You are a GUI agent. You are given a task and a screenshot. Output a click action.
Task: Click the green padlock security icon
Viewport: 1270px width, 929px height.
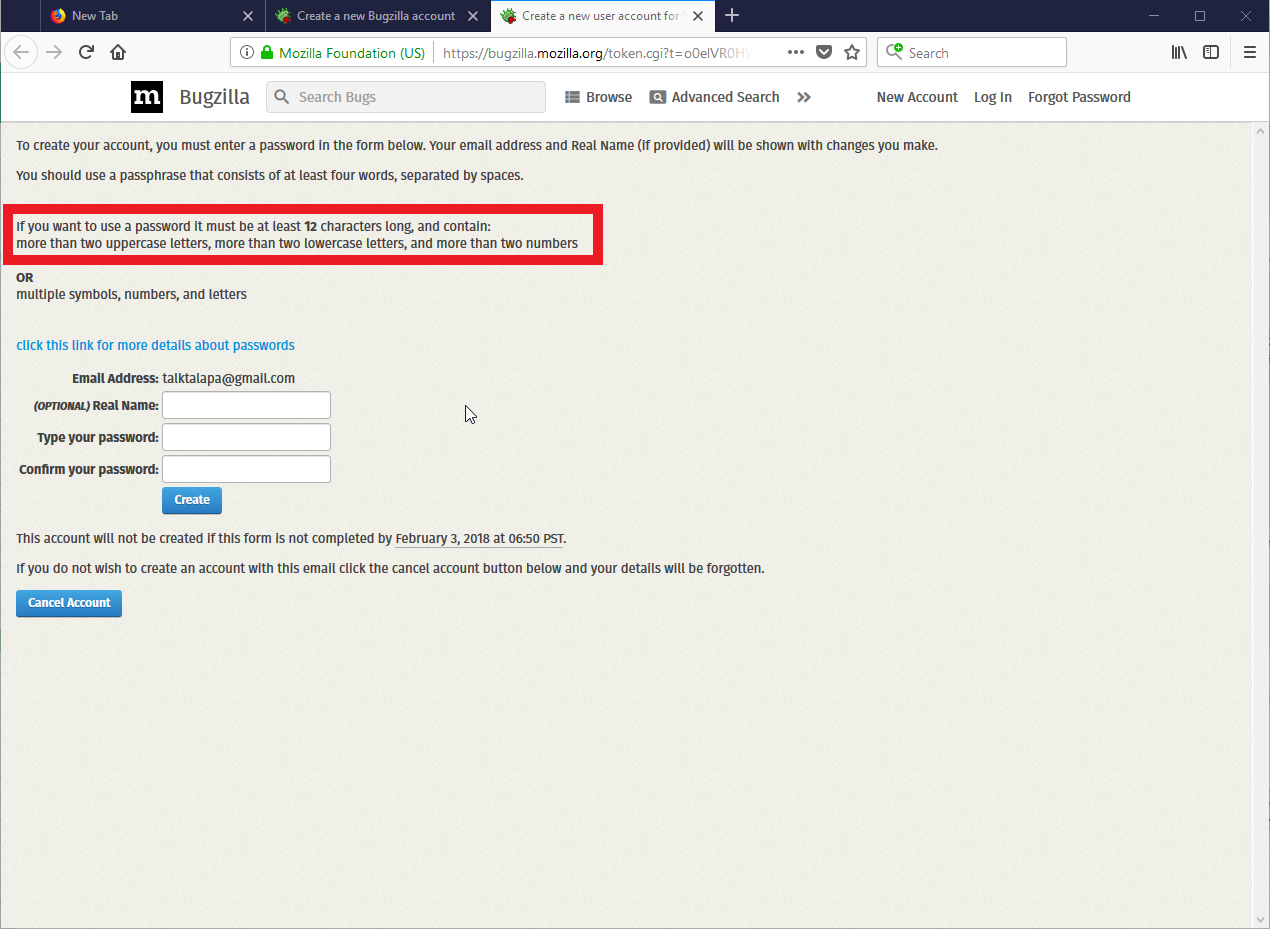click(x=267, y=53)
